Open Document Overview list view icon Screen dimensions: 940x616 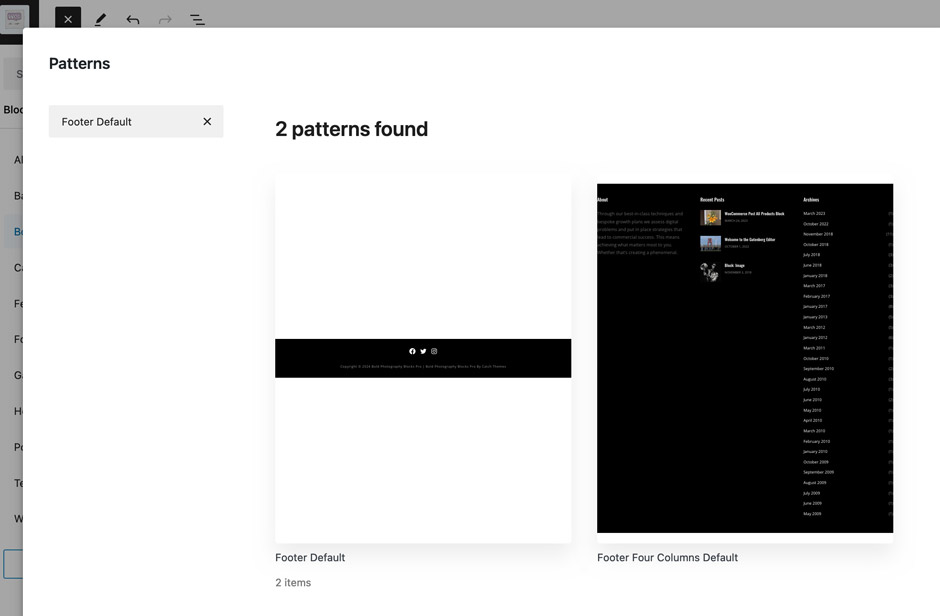[197, 19]
